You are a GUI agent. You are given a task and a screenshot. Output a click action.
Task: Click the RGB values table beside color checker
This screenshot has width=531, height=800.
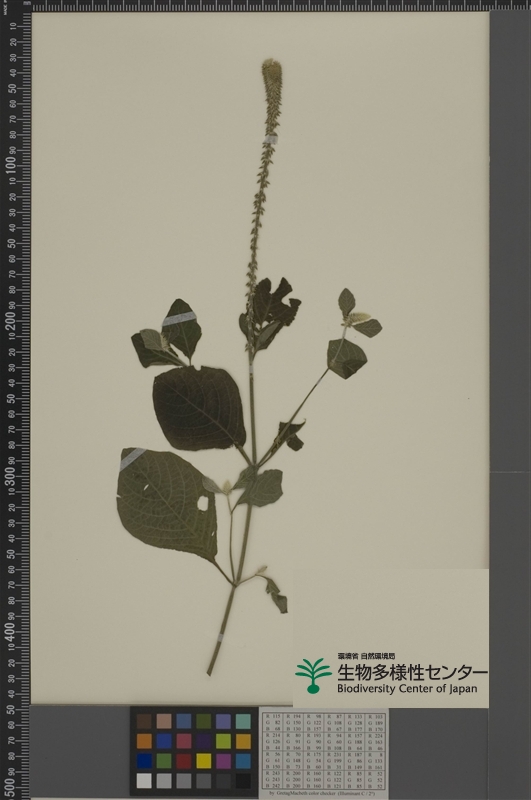pyautogui.click(x=324, y=752)
